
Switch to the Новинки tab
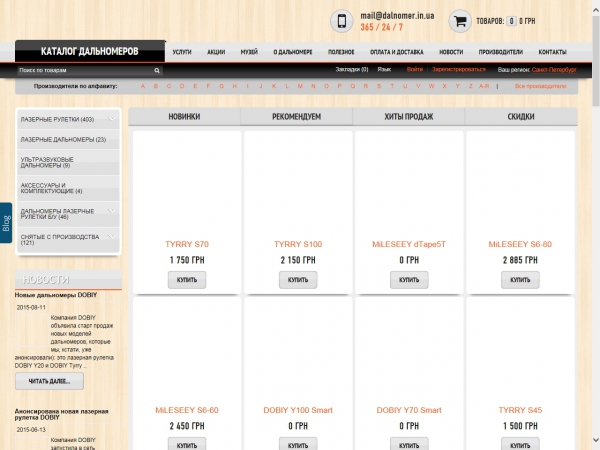tap(184, 117)
